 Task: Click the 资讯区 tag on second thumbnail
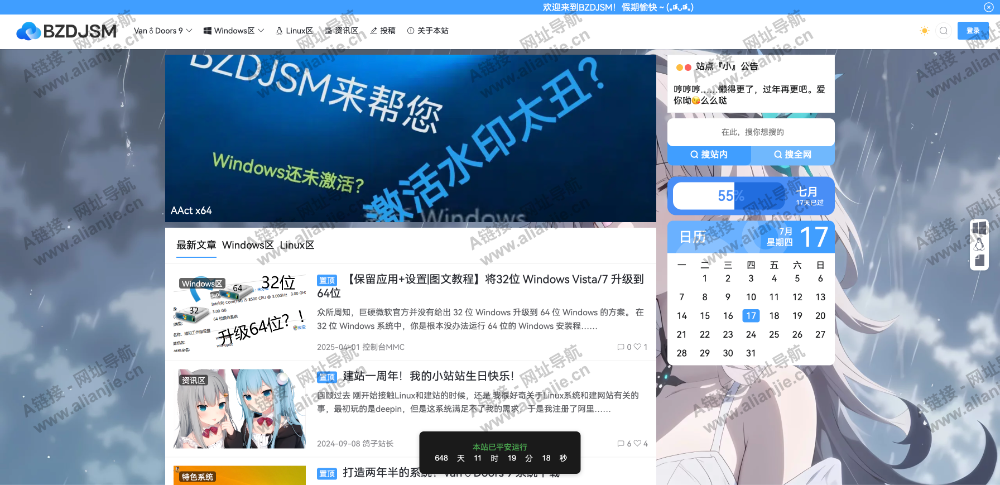click(194, 380)
